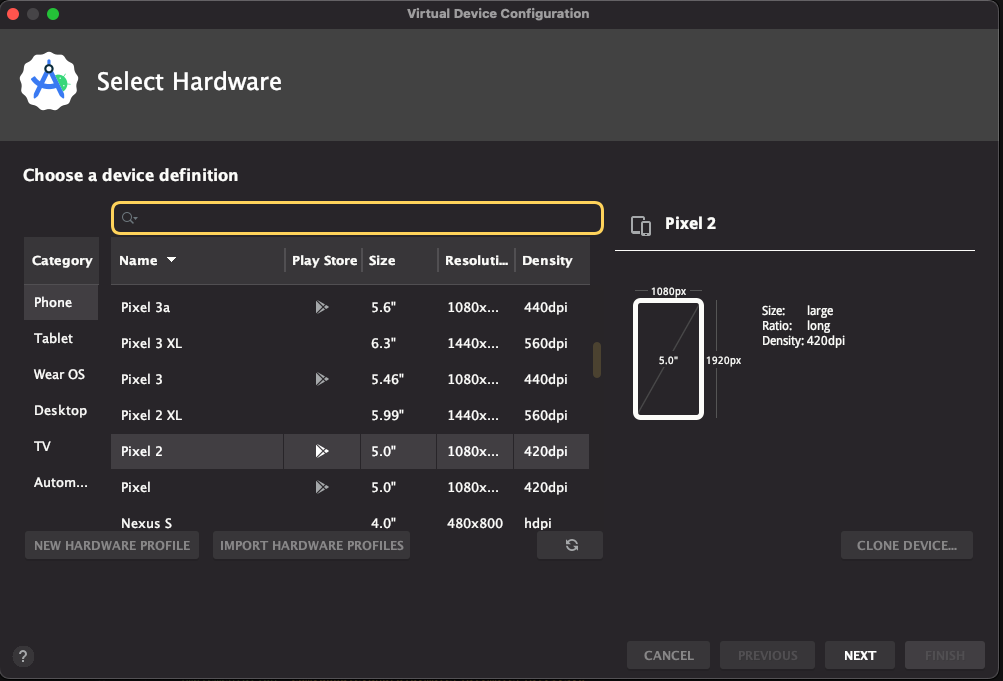Click the Cancel button
The width and height of the screenshot is (1003, 681).
pos(668,655)
